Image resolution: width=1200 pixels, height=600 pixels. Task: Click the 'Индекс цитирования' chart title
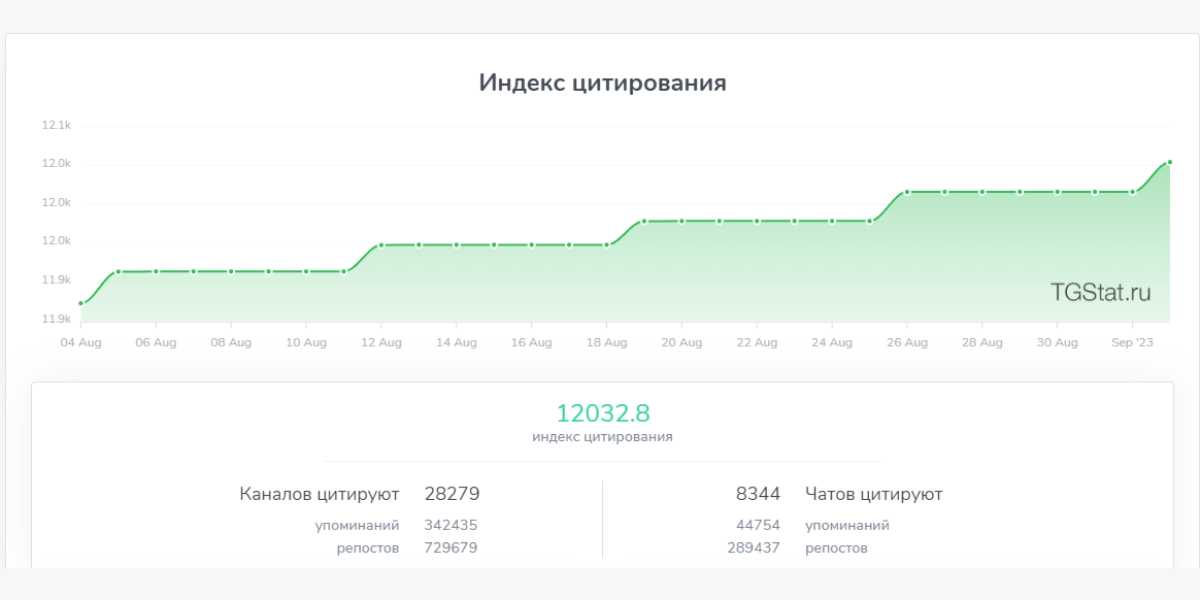[x=602, y=83]
